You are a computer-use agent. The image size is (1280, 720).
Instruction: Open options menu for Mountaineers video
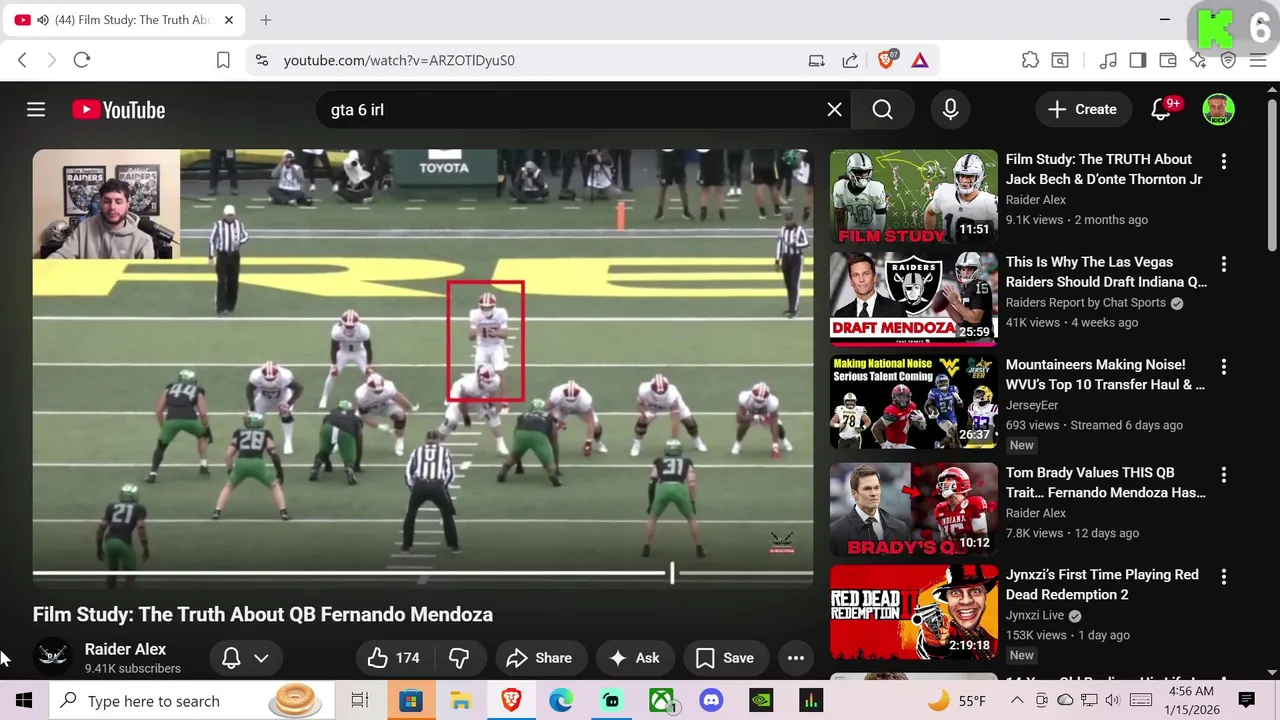coord(1223,367)
